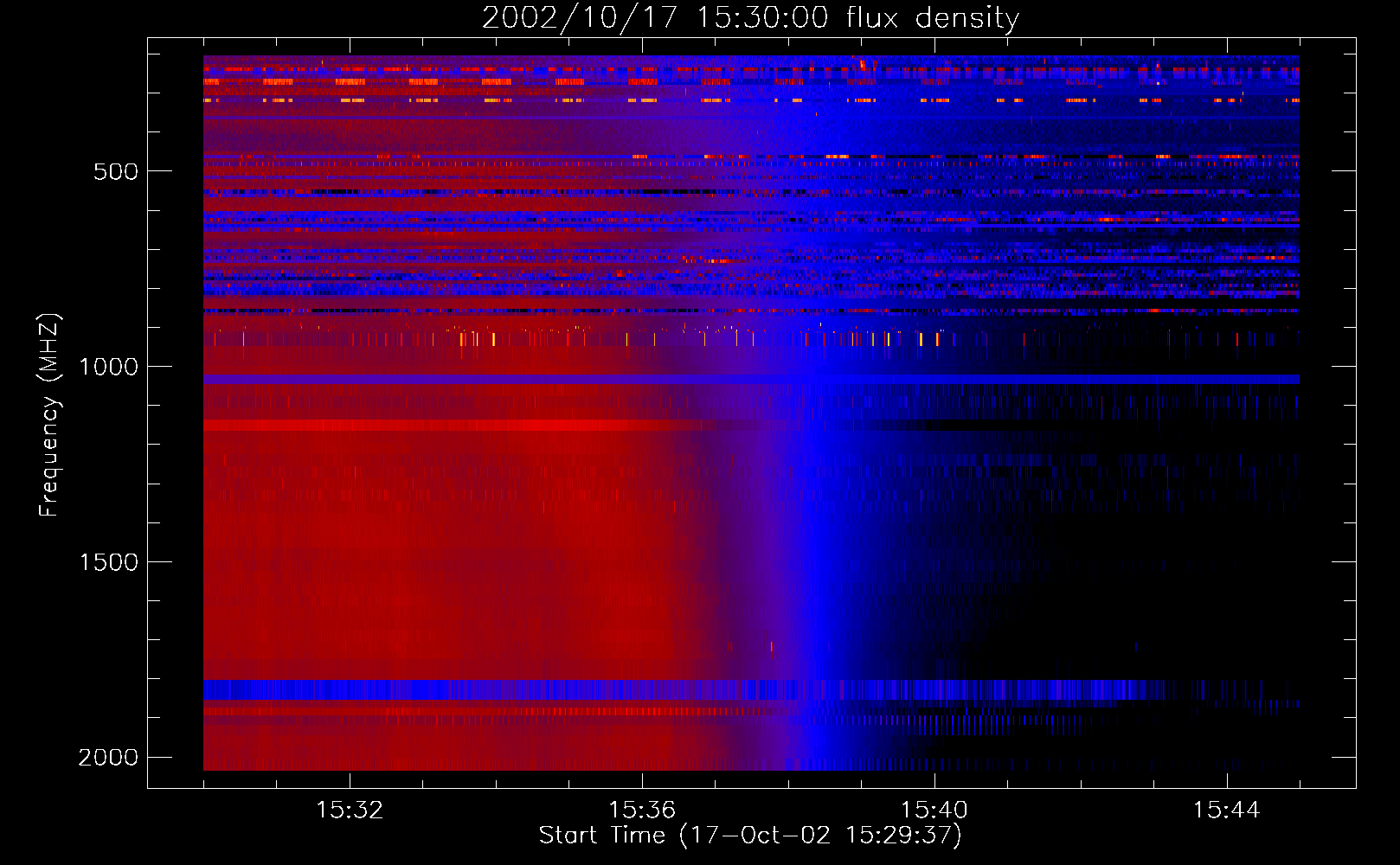Click the 15:36 time tick label
Viewport: 1400px width, 865px height.
coord(642,811)
